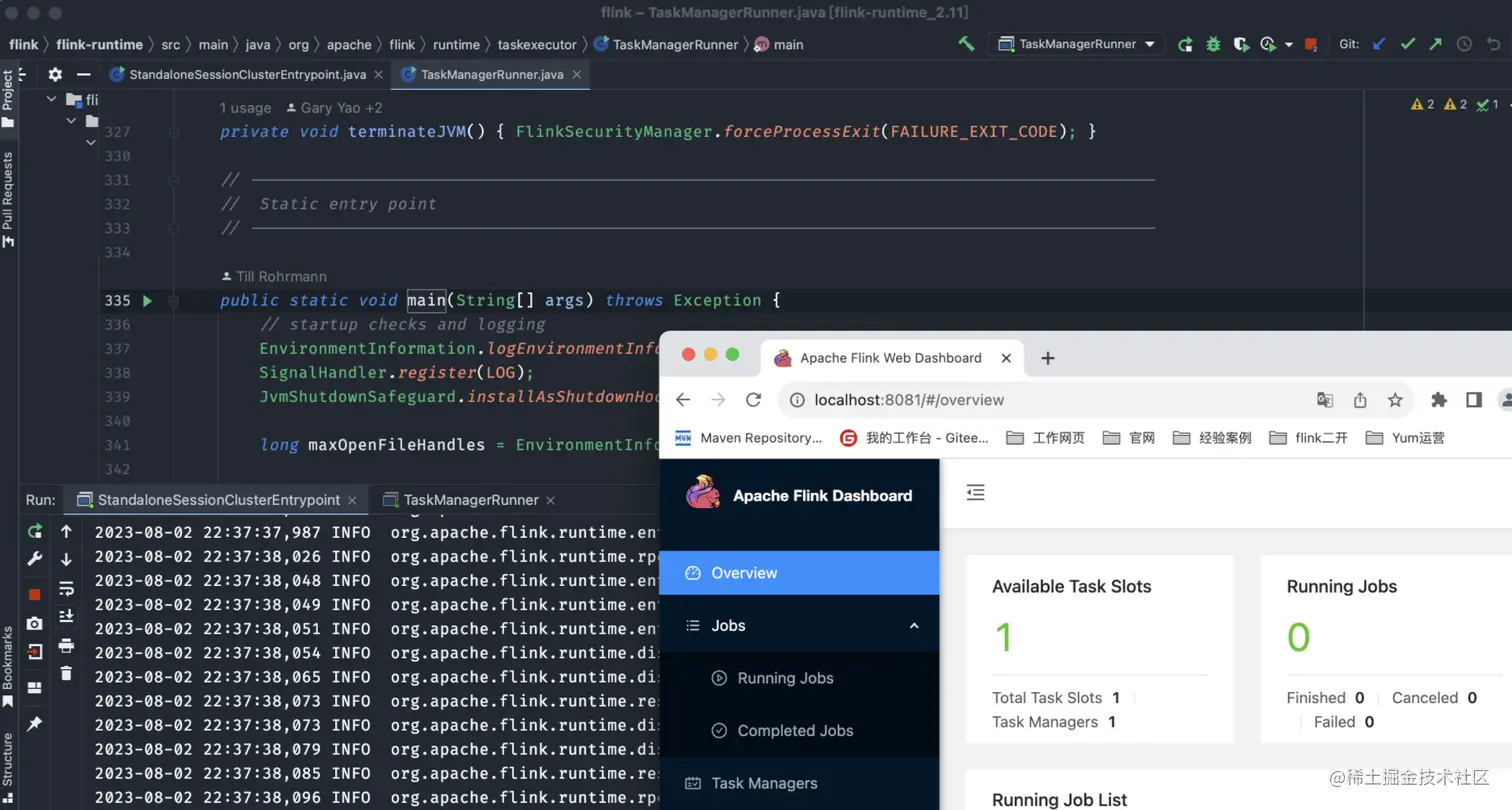The height and width of the screenshot is (810, 1512).
Task: Open the dropdown arrow beside the profiler icon
Action: (1288, 45)
